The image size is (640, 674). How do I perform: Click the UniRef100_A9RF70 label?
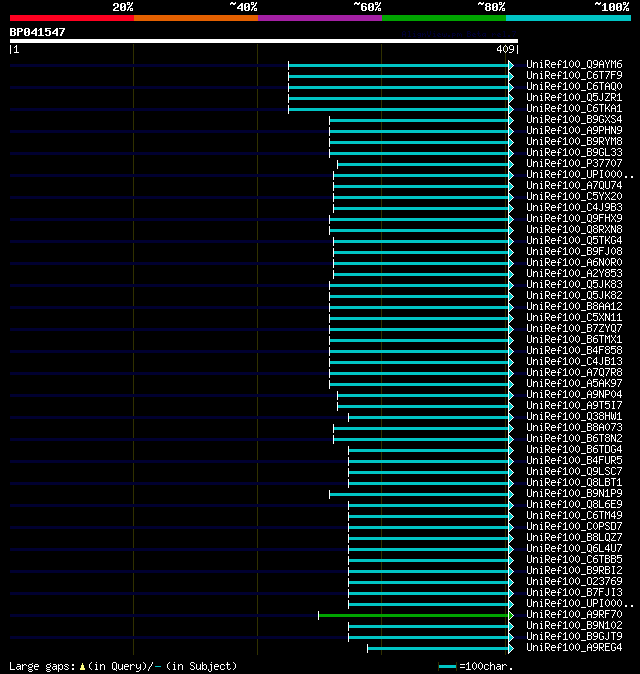coord(574,615)
